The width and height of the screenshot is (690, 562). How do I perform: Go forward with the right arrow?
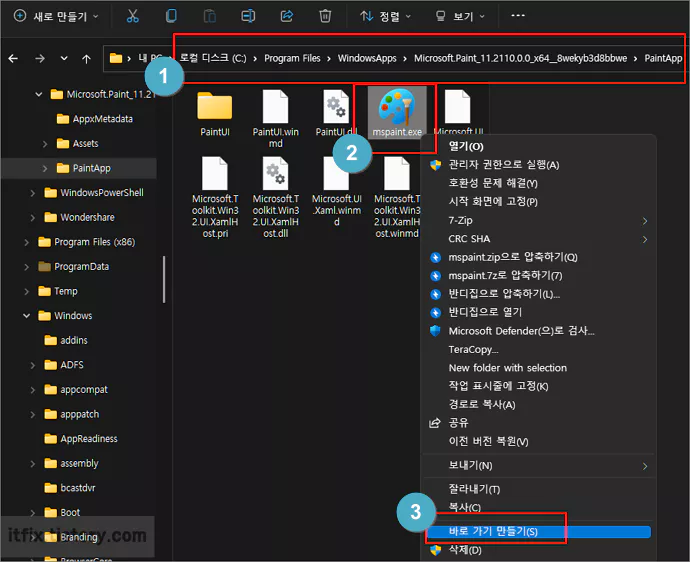pos(40,58)
